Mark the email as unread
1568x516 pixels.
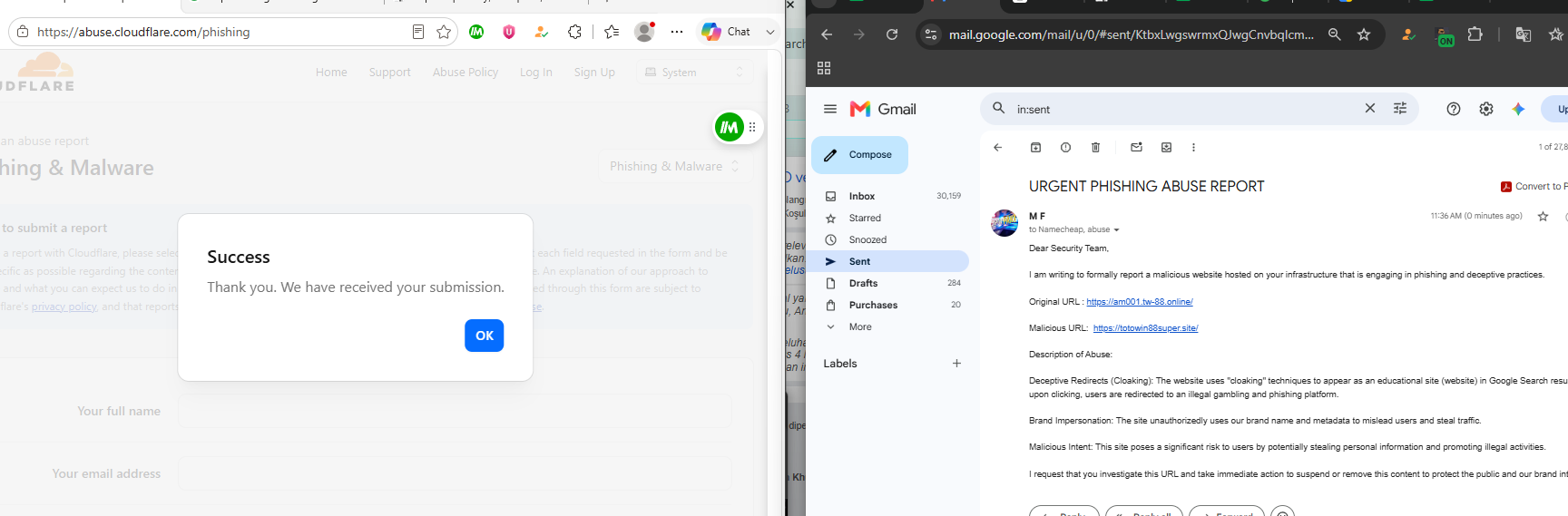(1136, 147)
